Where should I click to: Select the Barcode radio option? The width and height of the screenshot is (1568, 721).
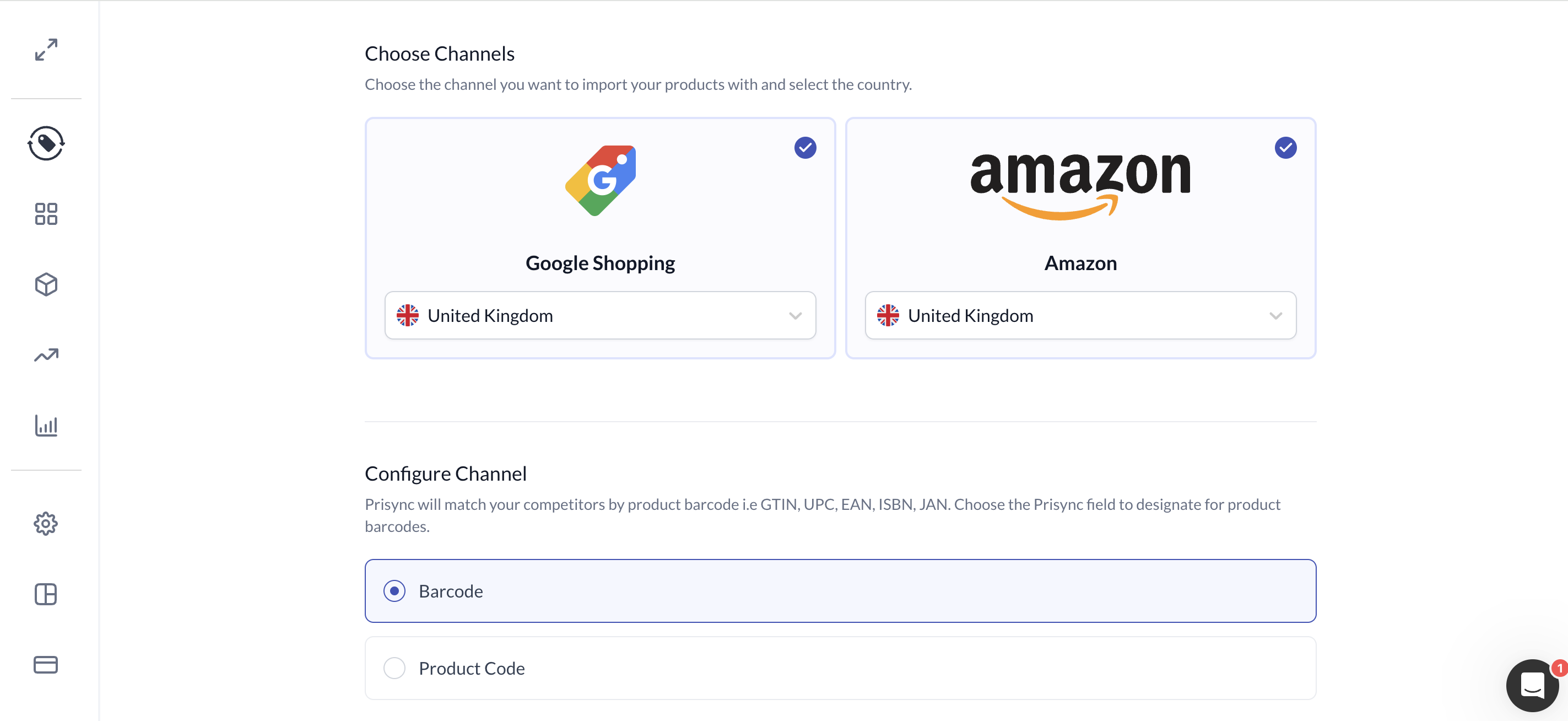coord(394,591)
